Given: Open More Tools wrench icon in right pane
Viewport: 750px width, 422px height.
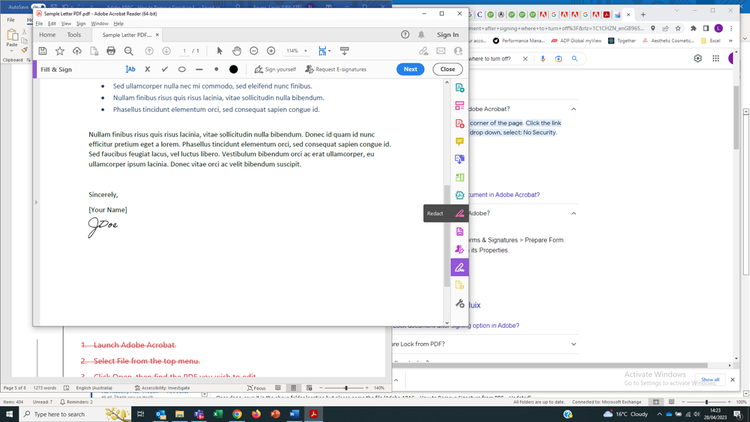Looking at the screenshot, I should [x=460, y=303].
